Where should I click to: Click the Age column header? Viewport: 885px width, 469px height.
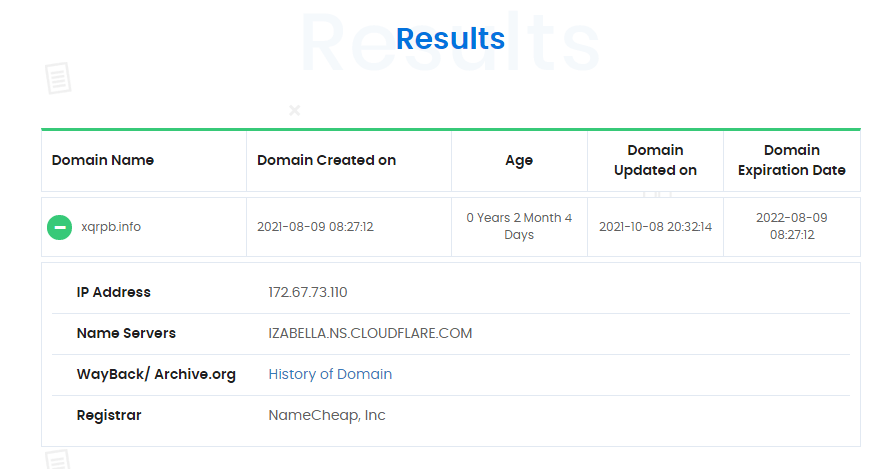[519, 161]
